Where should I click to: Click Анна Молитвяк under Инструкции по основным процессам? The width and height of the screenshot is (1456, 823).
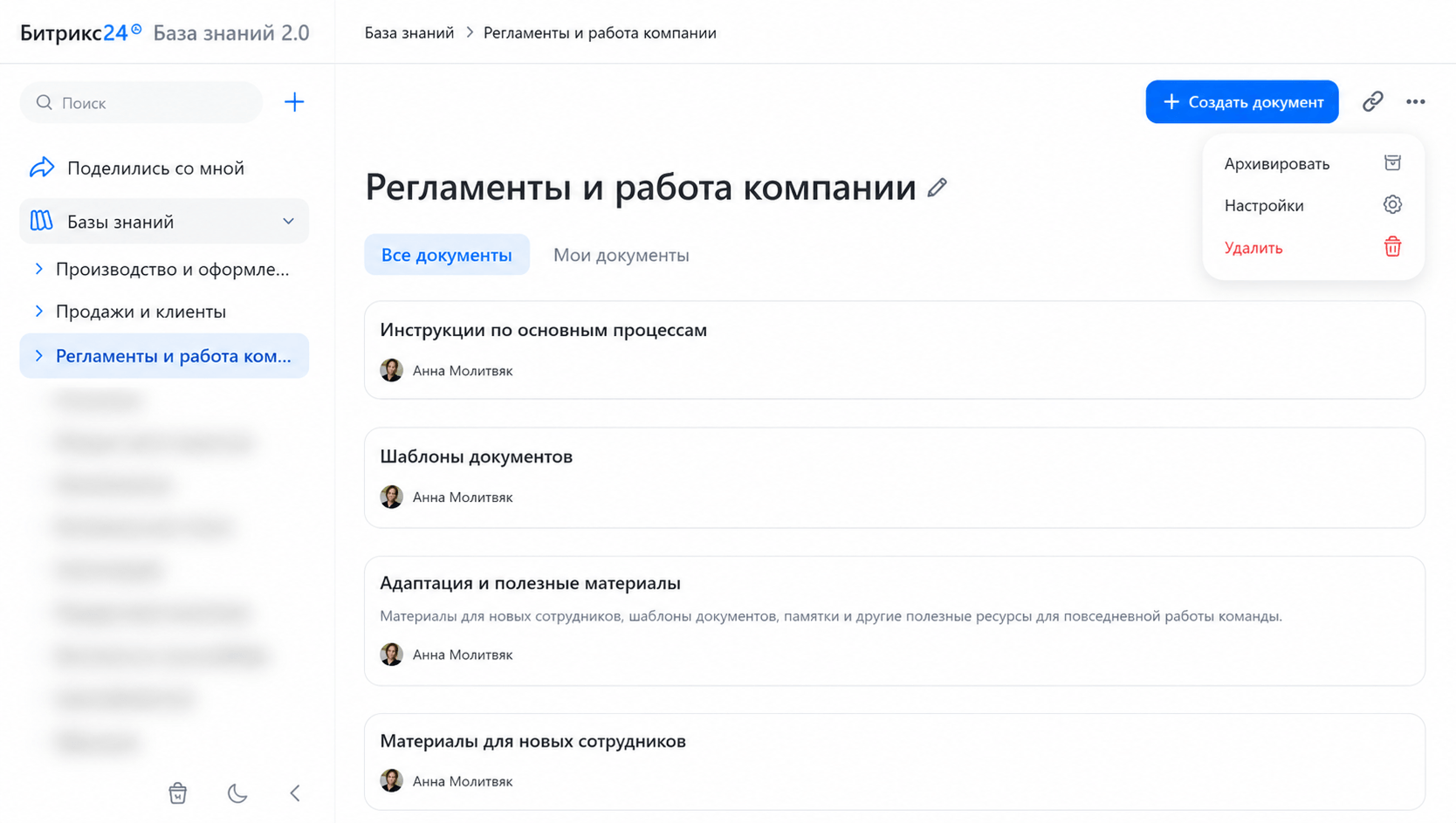point(463,370)
